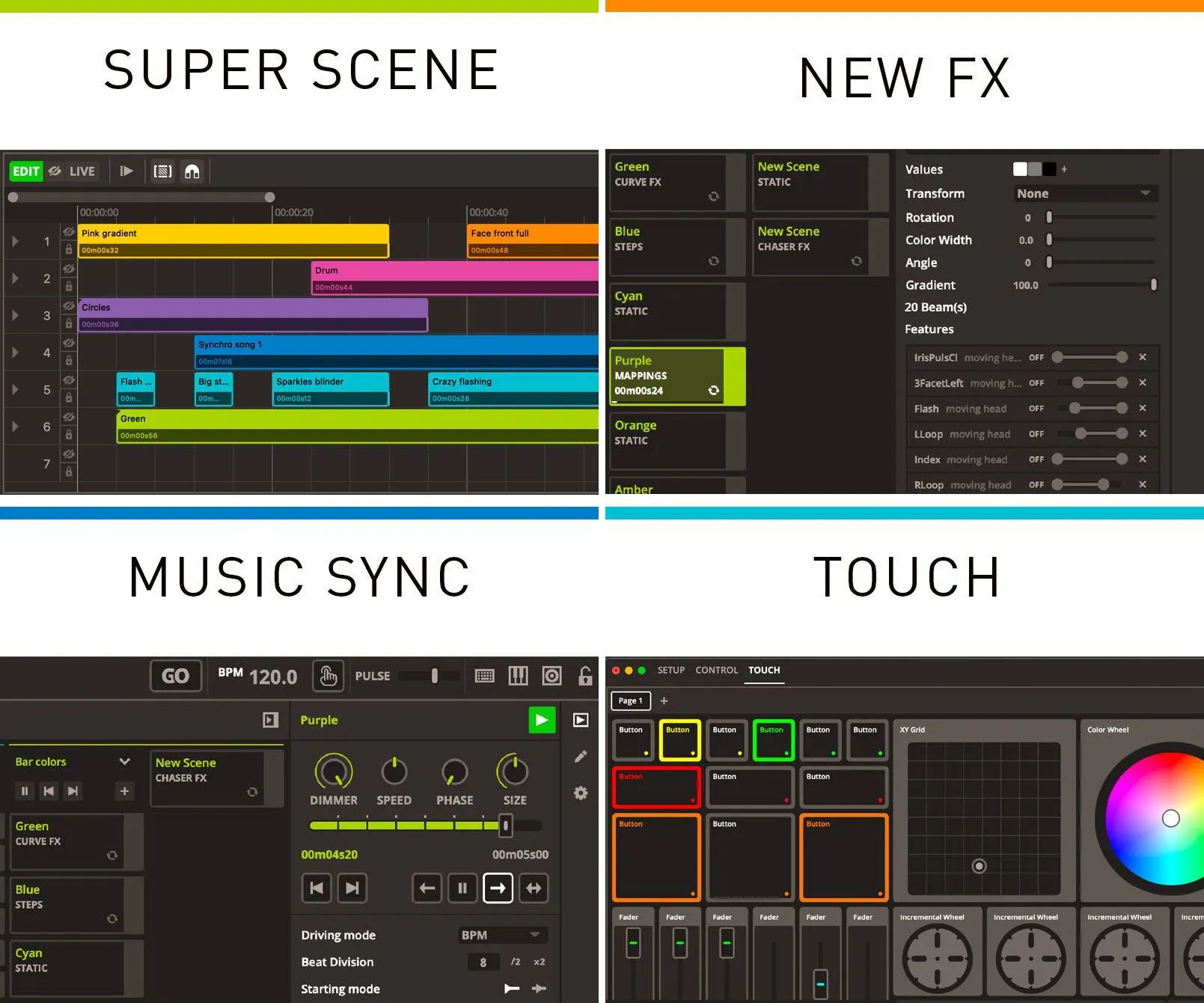Select the Drum clip on track 2
This screenshot has width=1204, height=1003.
pos(455,278)
